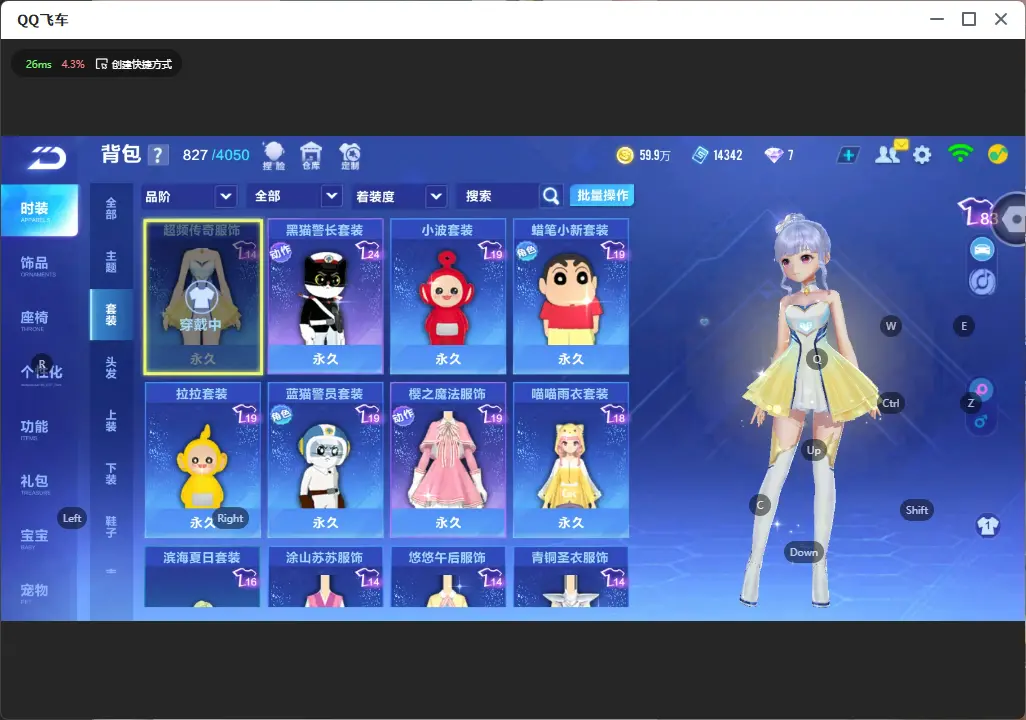Maximize the QQ飞车 window
The height and width of the screenshot is (720, 1026).
(969, 20)
